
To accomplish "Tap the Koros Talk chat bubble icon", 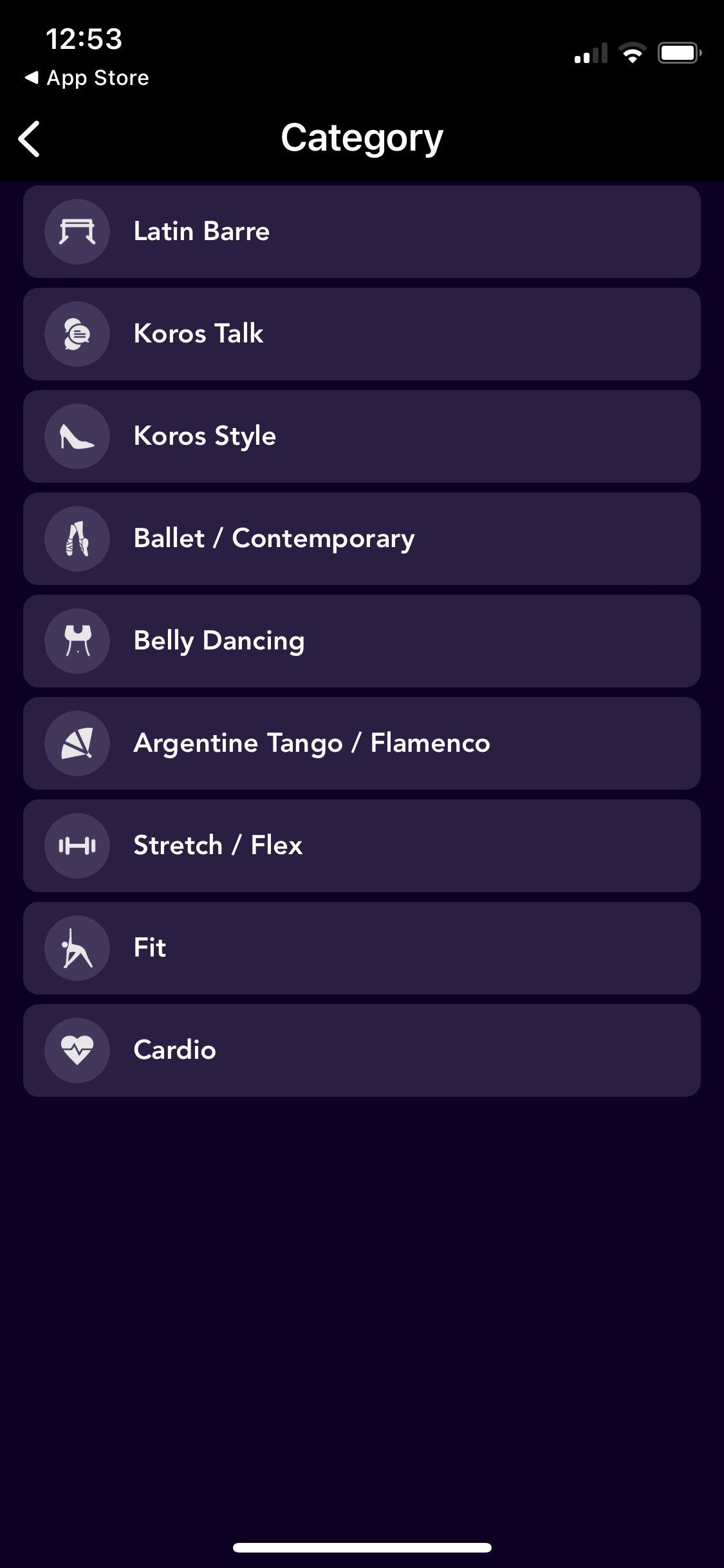I will (x=77, y=334).
